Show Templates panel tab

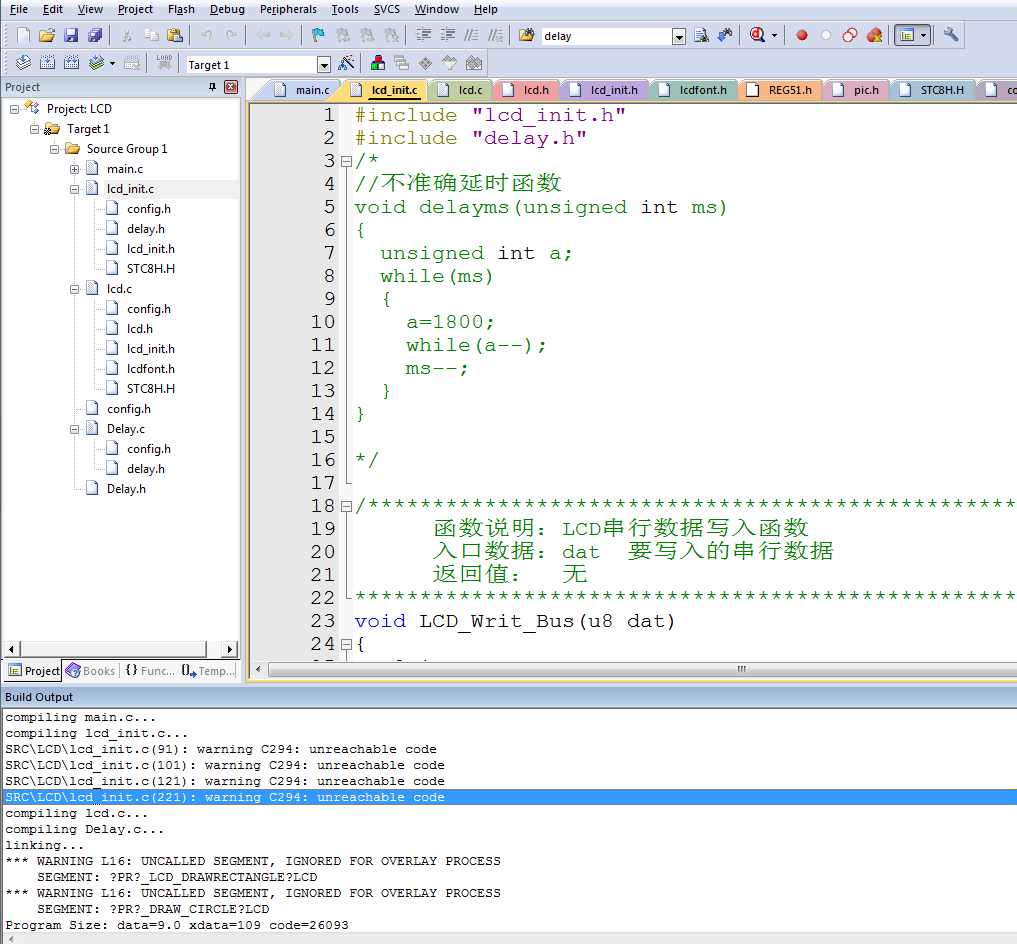point(208,671)
